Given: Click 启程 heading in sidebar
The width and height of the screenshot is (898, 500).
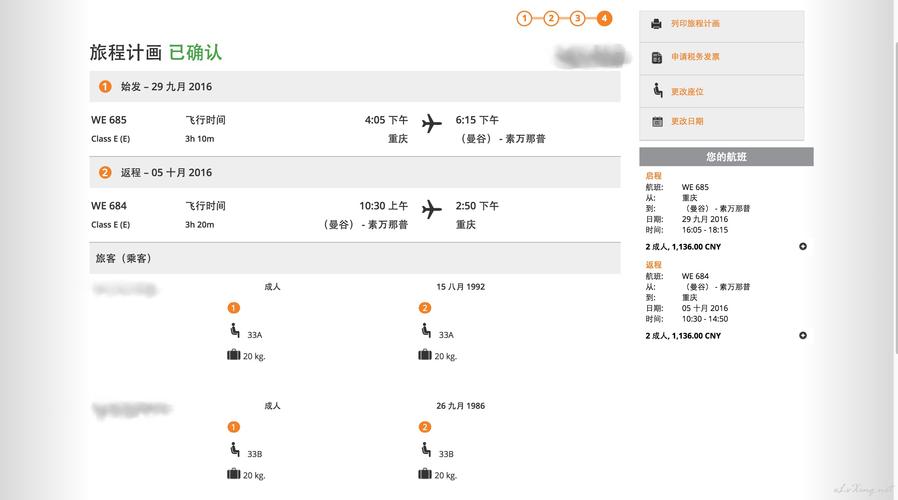Looking at the screenshot, I should click(653, 176).
